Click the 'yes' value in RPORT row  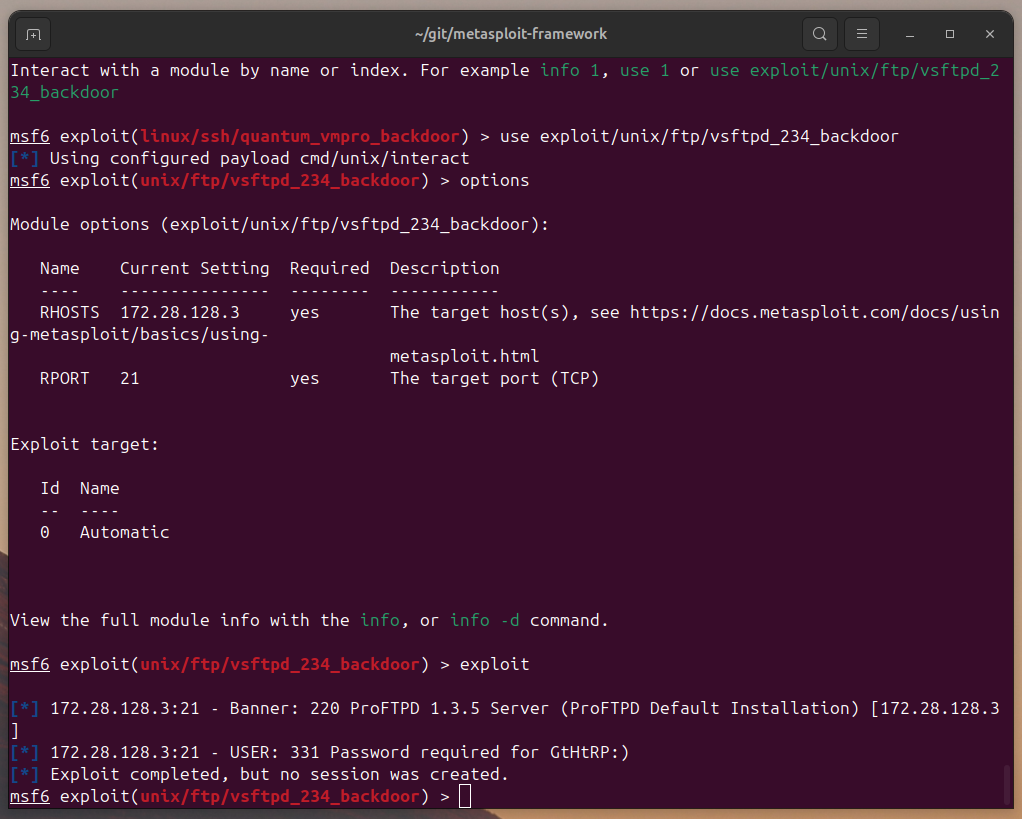(x=304, y=379)
